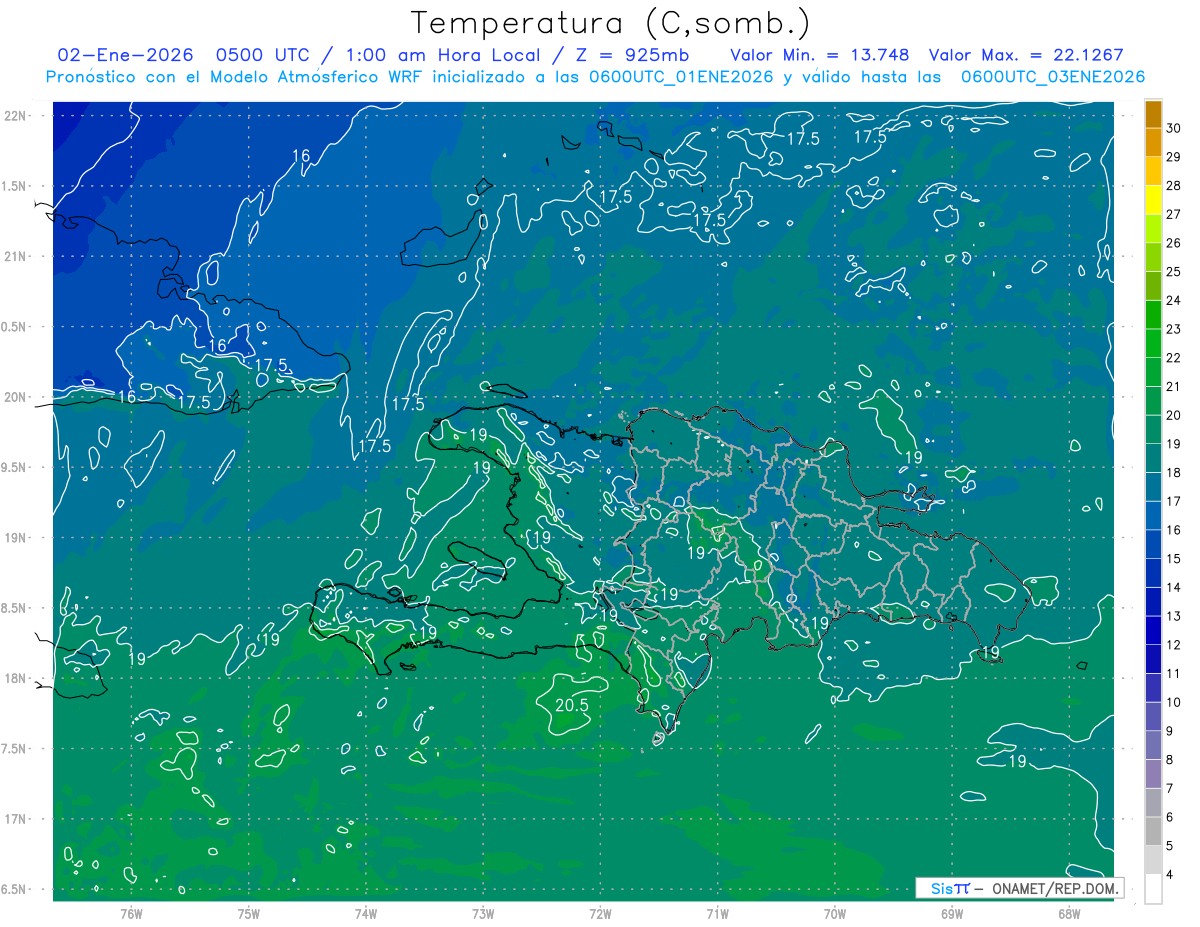Pick the white swatch at the scale bottom
This screenshot has height=927, width=1200.
[1153, 889]
